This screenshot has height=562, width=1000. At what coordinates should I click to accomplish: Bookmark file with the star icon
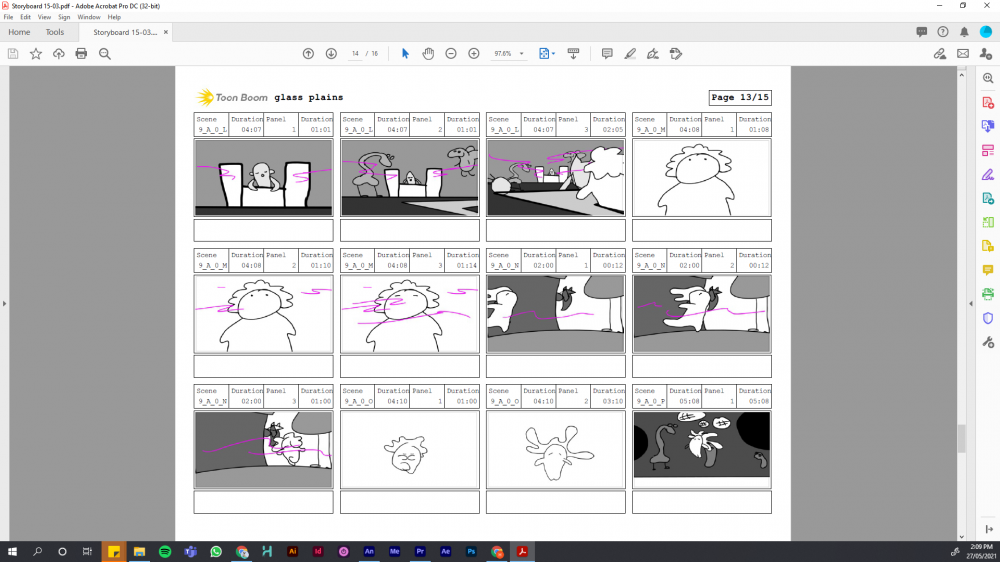(36, 53)
